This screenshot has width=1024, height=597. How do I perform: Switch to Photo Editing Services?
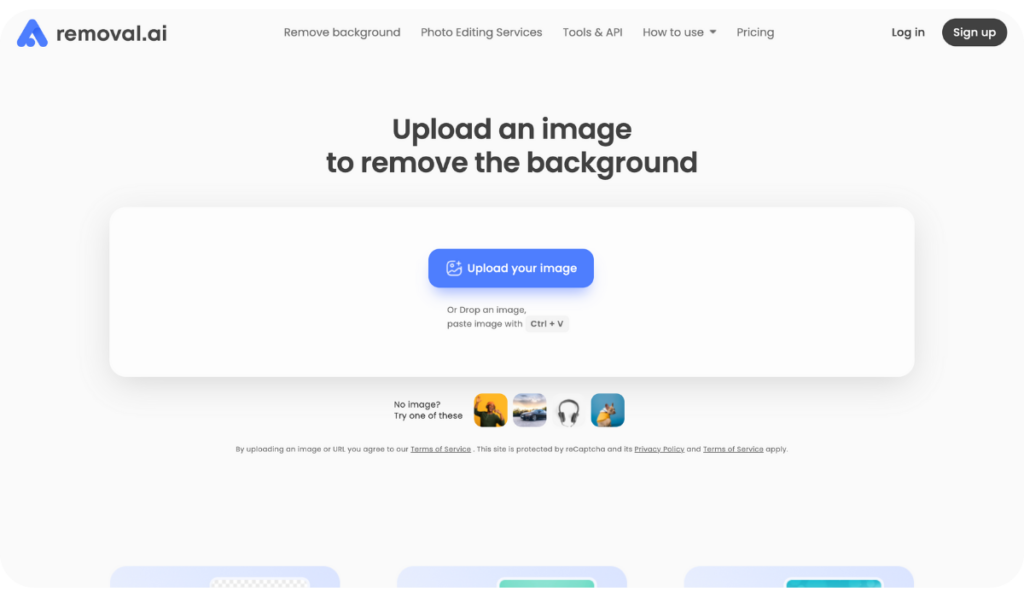(x=481, y=32)
